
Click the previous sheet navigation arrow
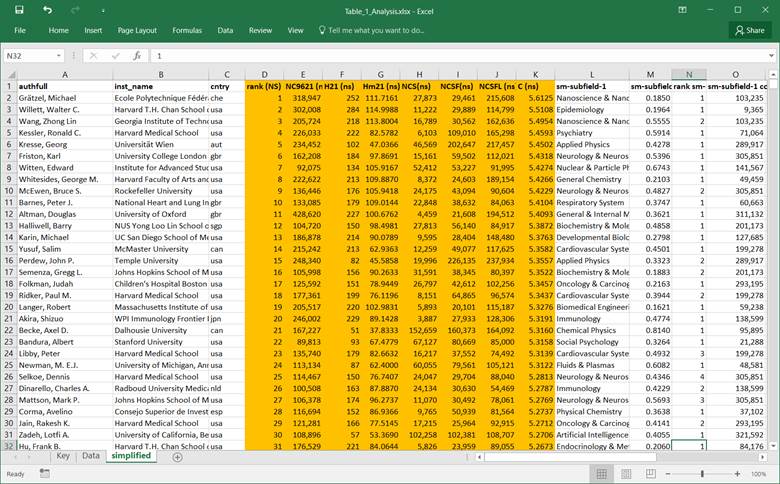[x=15, y=457]
